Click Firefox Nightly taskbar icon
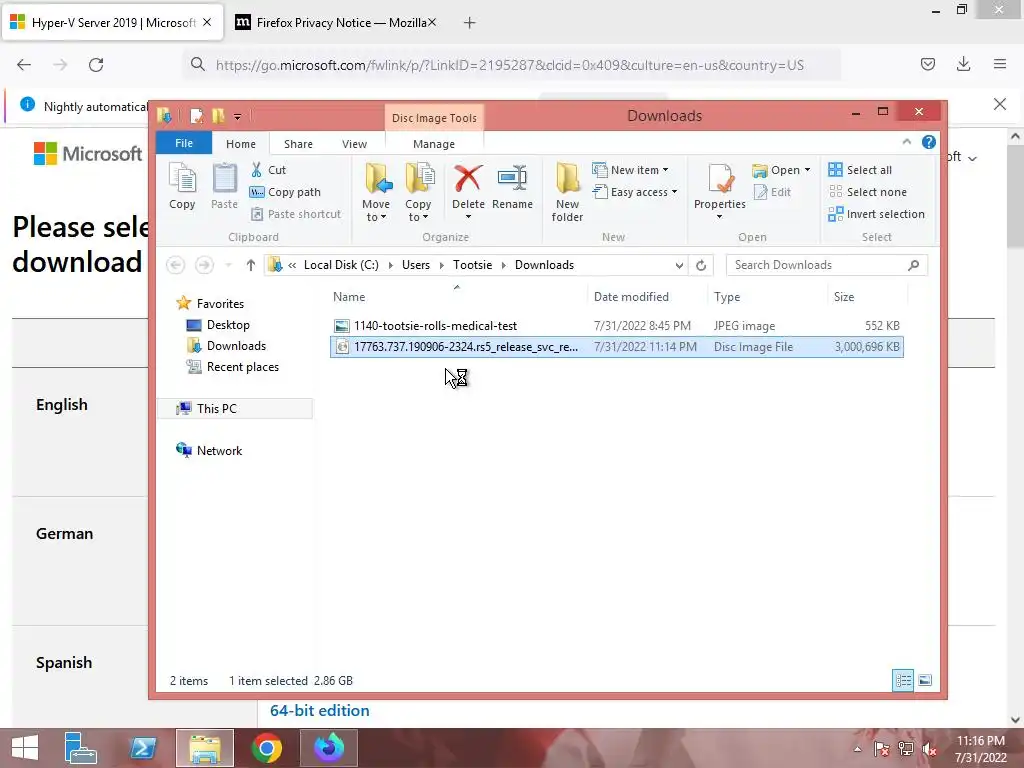Image resolution: width=1024 pixels, height=768 pixels. click(x=328, y=748)
